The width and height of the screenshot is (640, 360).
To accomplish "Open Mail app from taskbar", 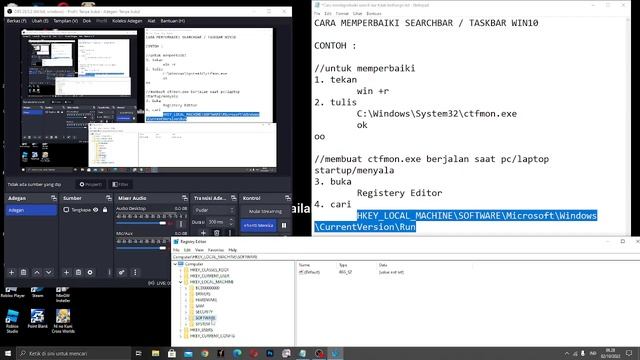I will [188, 353].
